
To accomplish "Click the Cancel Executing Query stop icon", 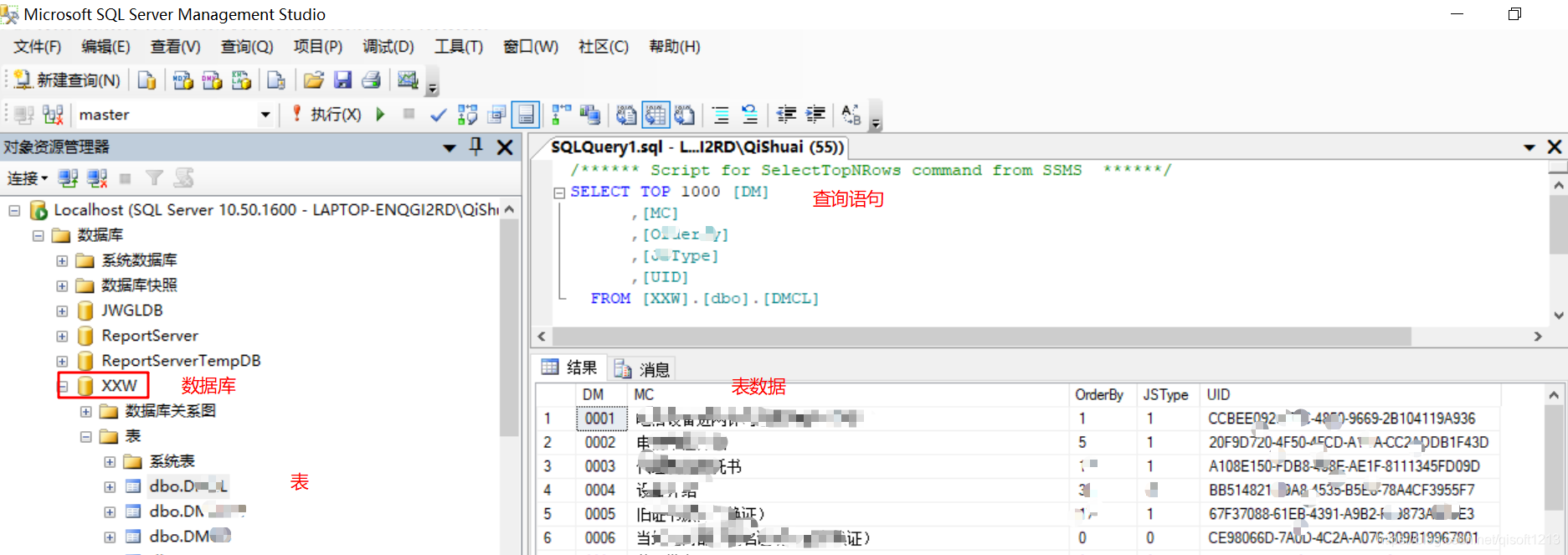I will coord(409,114).
